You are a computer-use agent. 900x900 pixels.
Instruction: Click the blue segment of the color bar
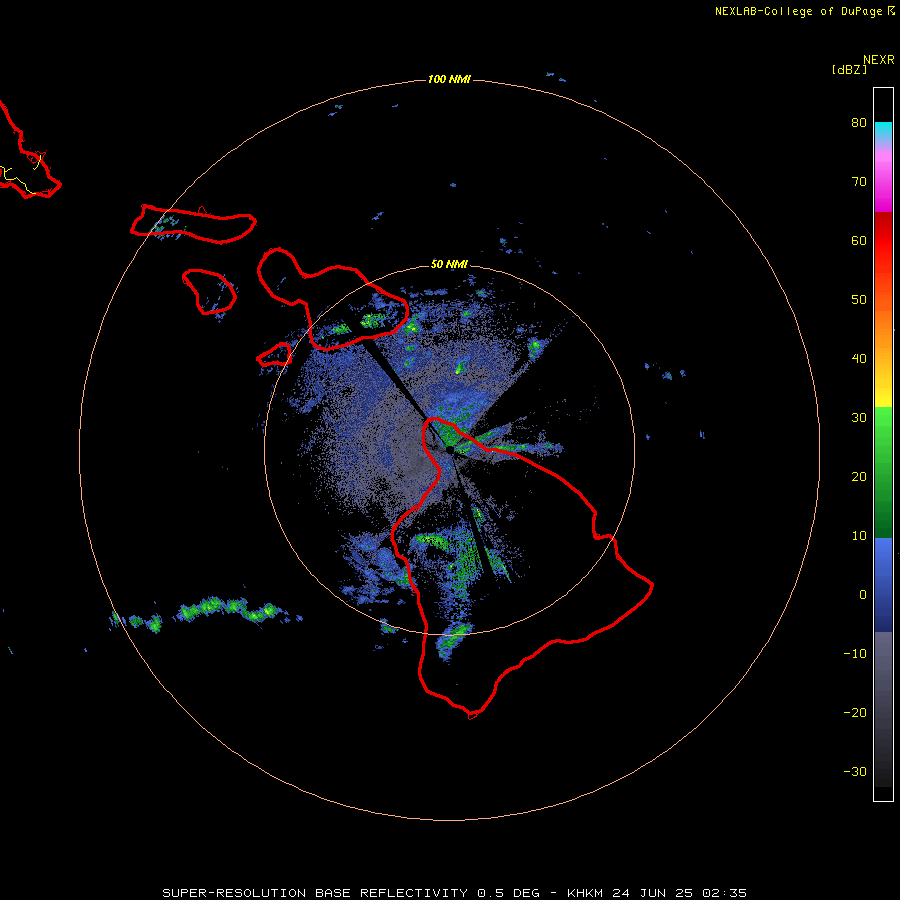(883, 585)
